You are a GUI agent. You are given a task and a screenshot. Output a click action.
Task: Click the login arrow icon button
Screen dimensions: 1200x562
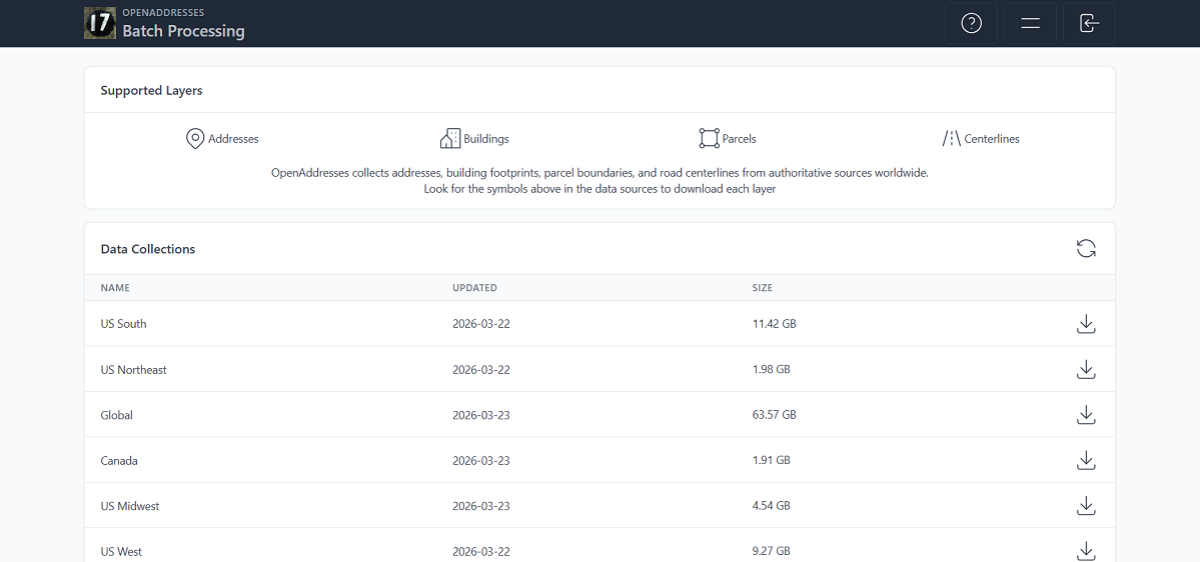point(1089,23)
